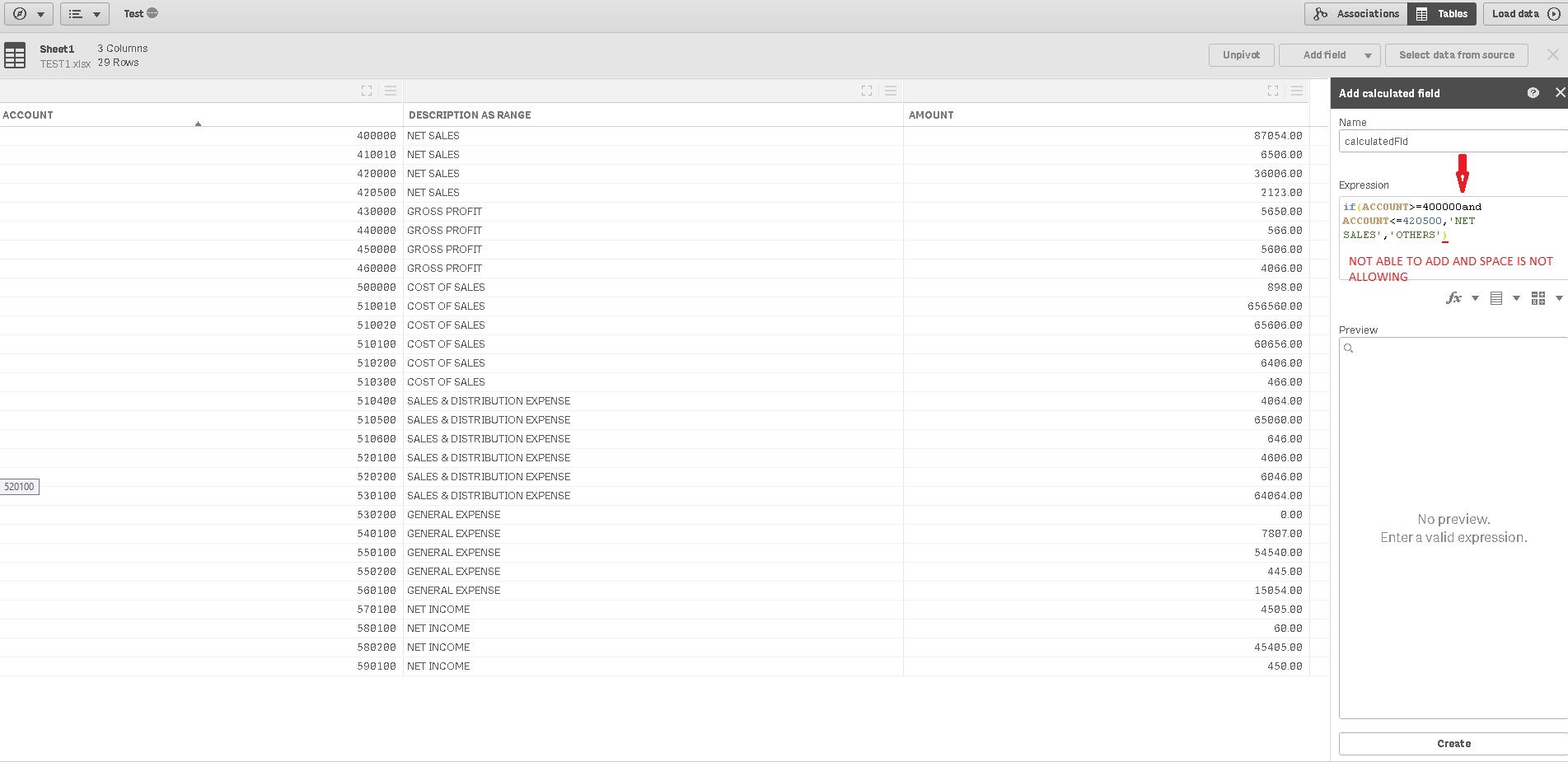Open the fx functions list
This screenshot has height=762, width=1568.
pyautogui.click(x=1463, y=298)
